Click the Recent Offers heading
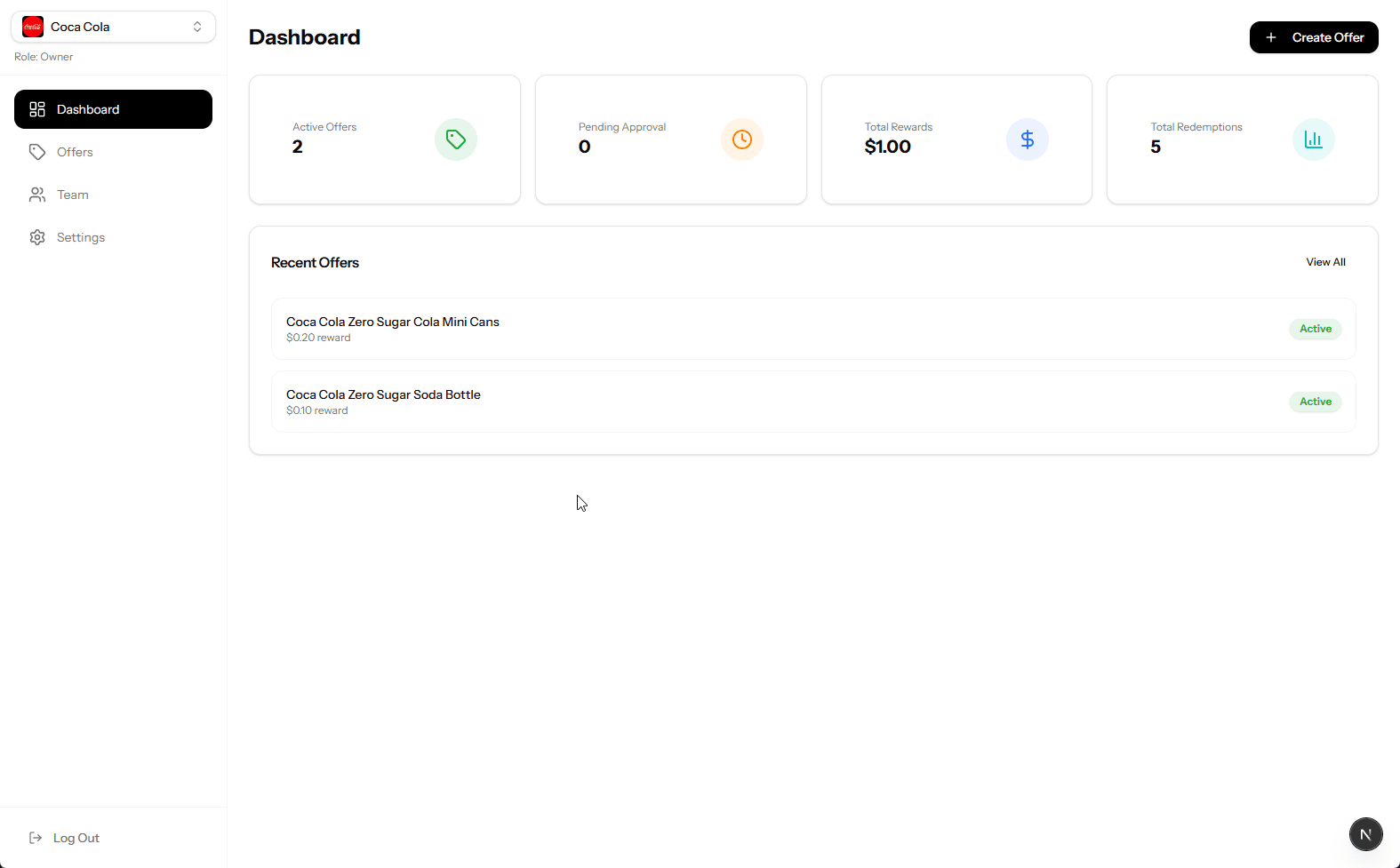 pyautogui.click(x=315, y=262)
